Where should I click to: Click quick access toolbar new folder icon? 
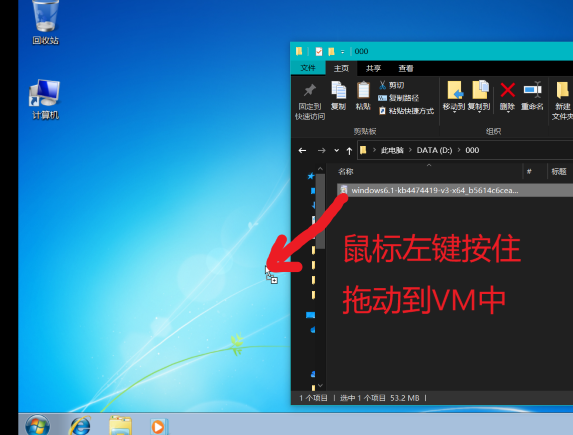331,52
